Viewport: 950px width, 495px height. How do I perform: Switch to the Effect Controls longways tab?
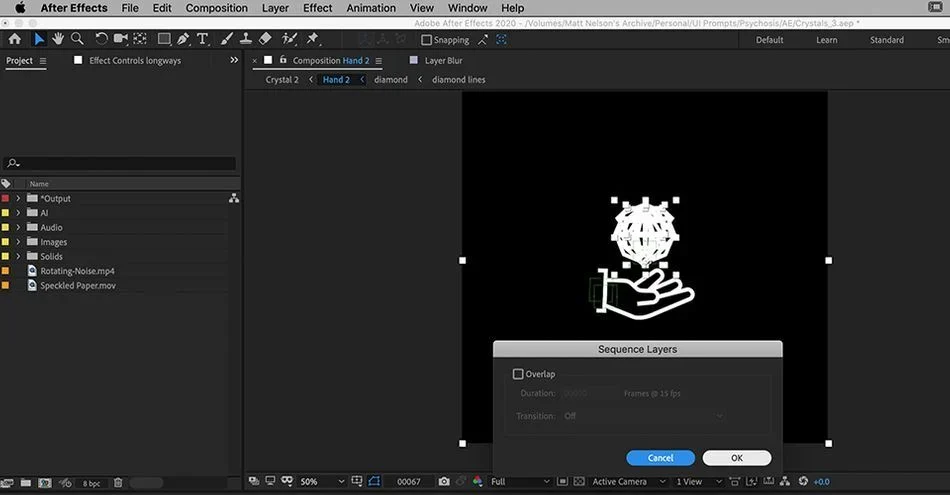[x=135, y=61]
